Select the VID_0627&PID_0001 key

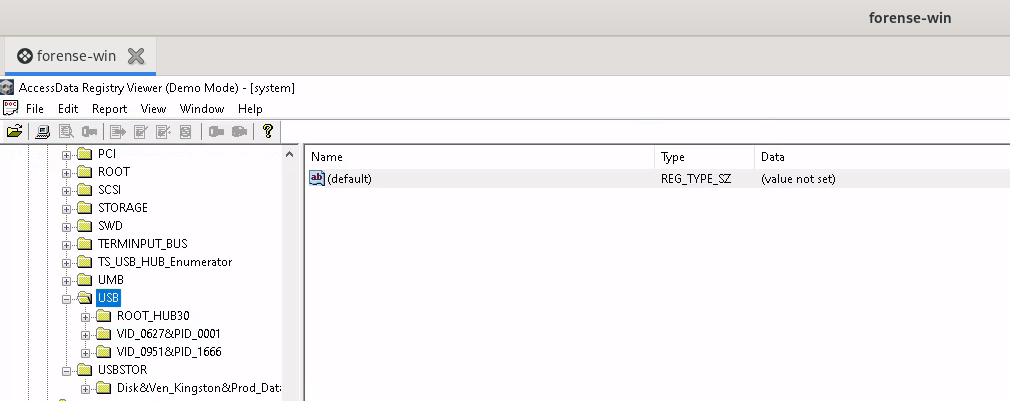[169, 334]
